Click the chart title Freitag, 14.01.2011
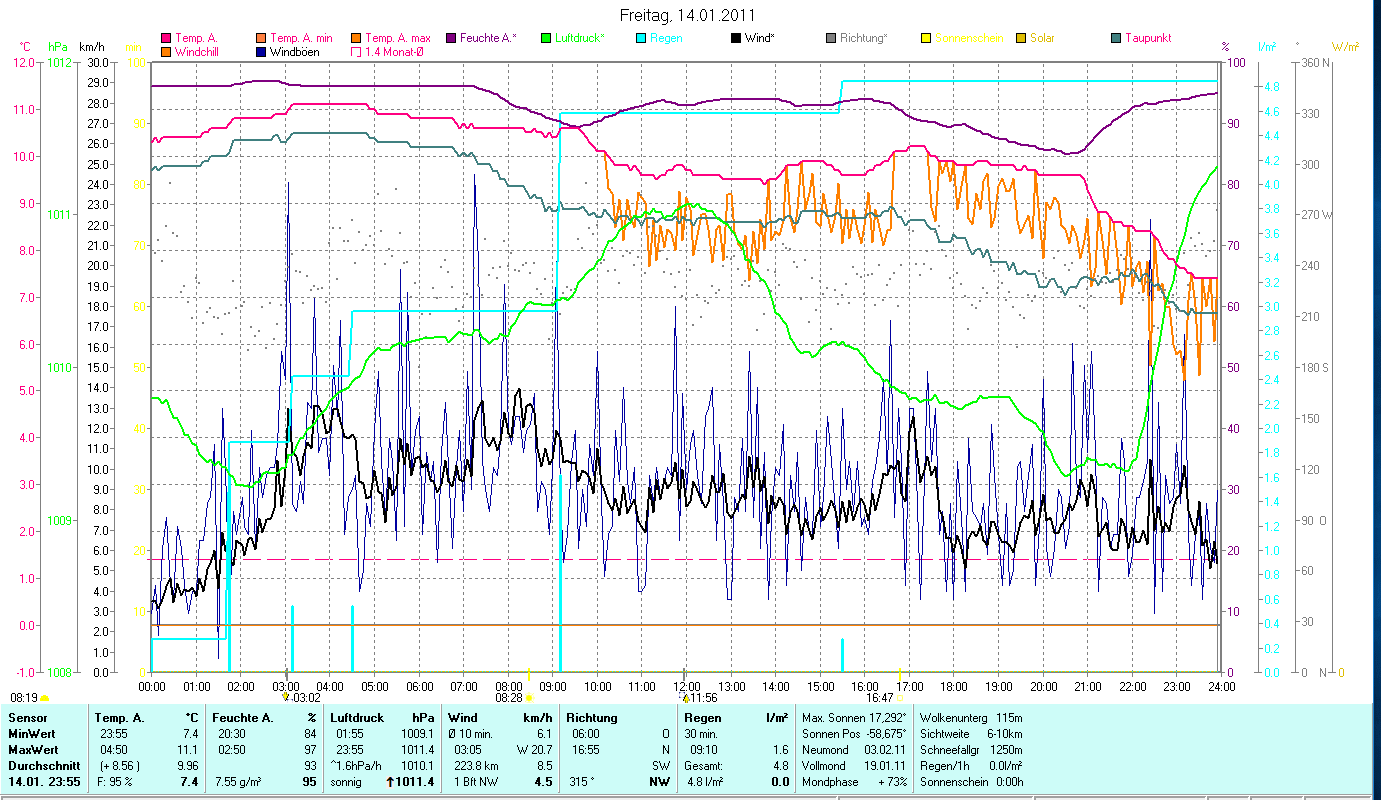Viewport: 1381px width, 800px height. point(688,15)
